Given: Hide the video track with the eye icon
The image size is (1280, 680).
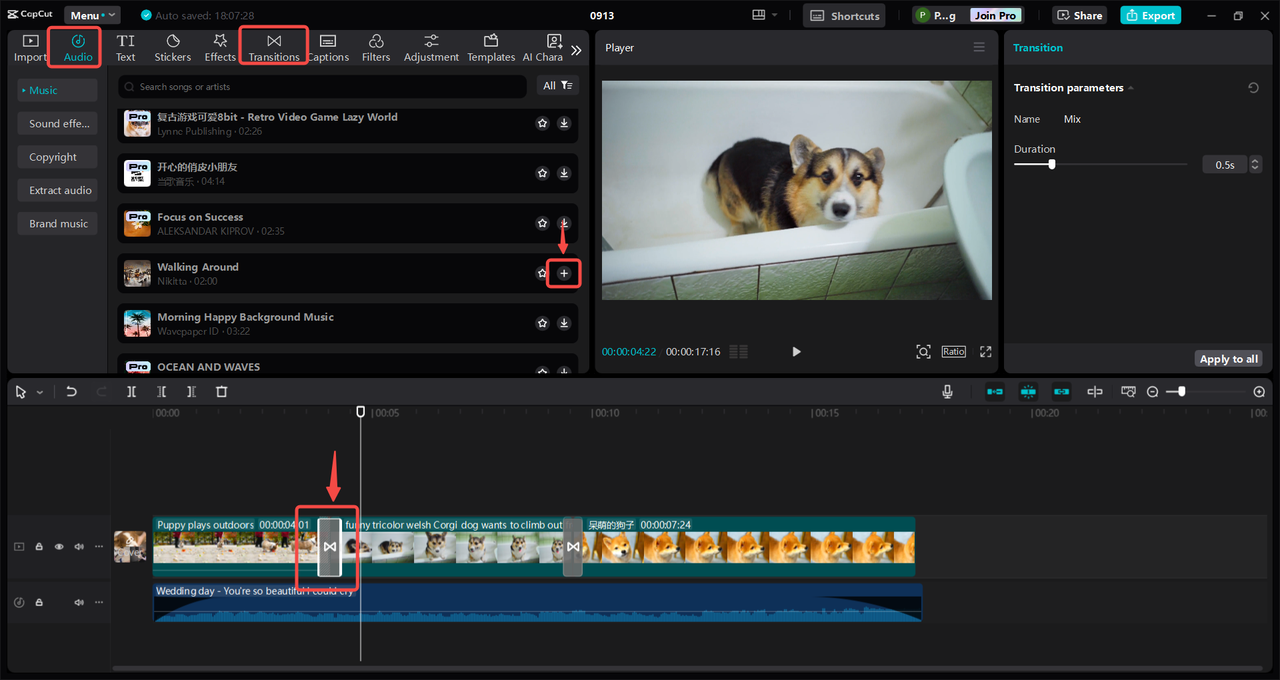Looking at the screenshot, I should pos(58,547).
